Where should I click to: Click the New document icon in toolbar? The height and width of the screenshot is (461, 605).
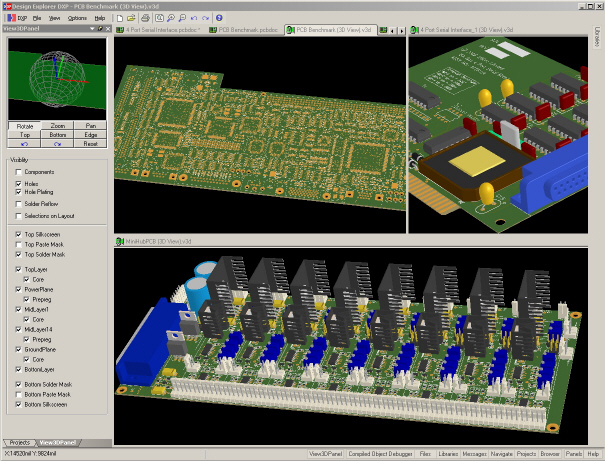(x=119, y=18)
